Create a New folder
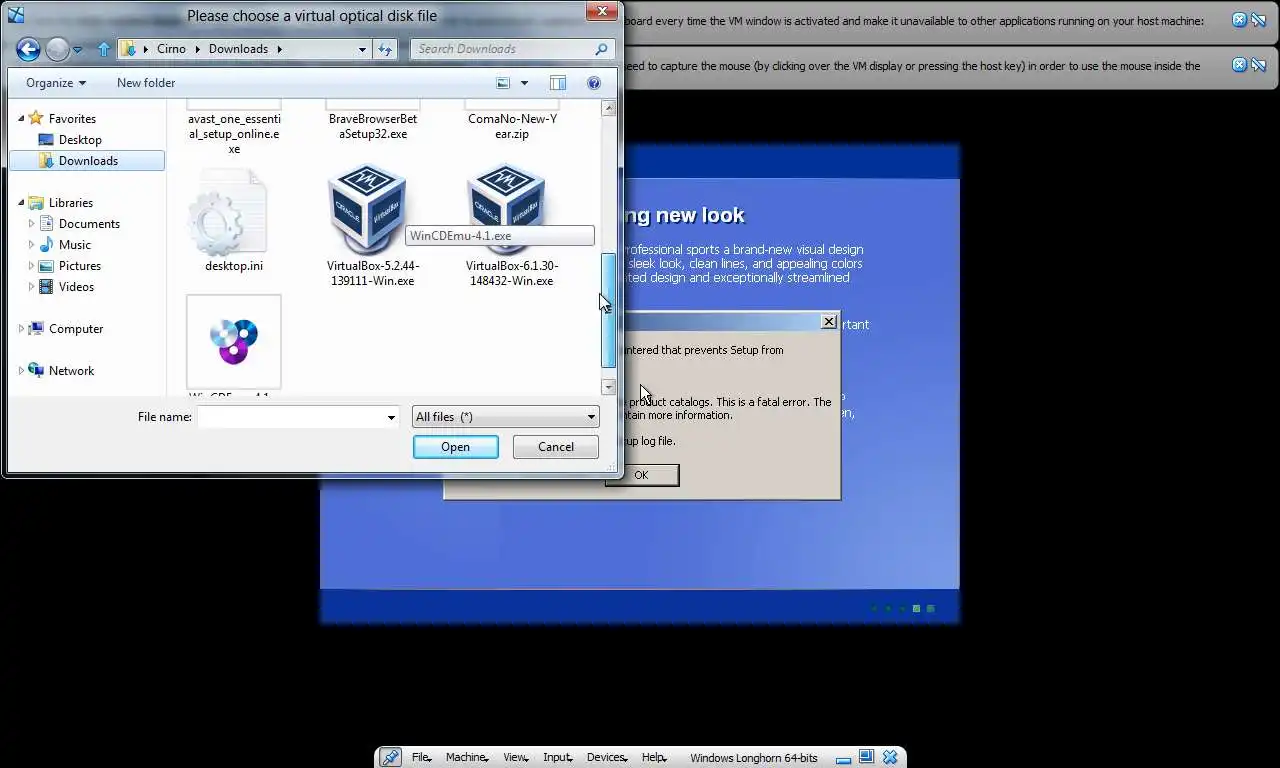 click(x=146, y=83)
